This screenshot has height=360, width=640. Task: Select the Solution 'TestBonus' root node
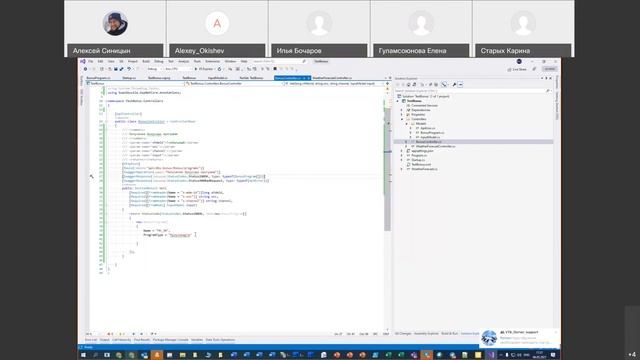click(x=423, y=96)
